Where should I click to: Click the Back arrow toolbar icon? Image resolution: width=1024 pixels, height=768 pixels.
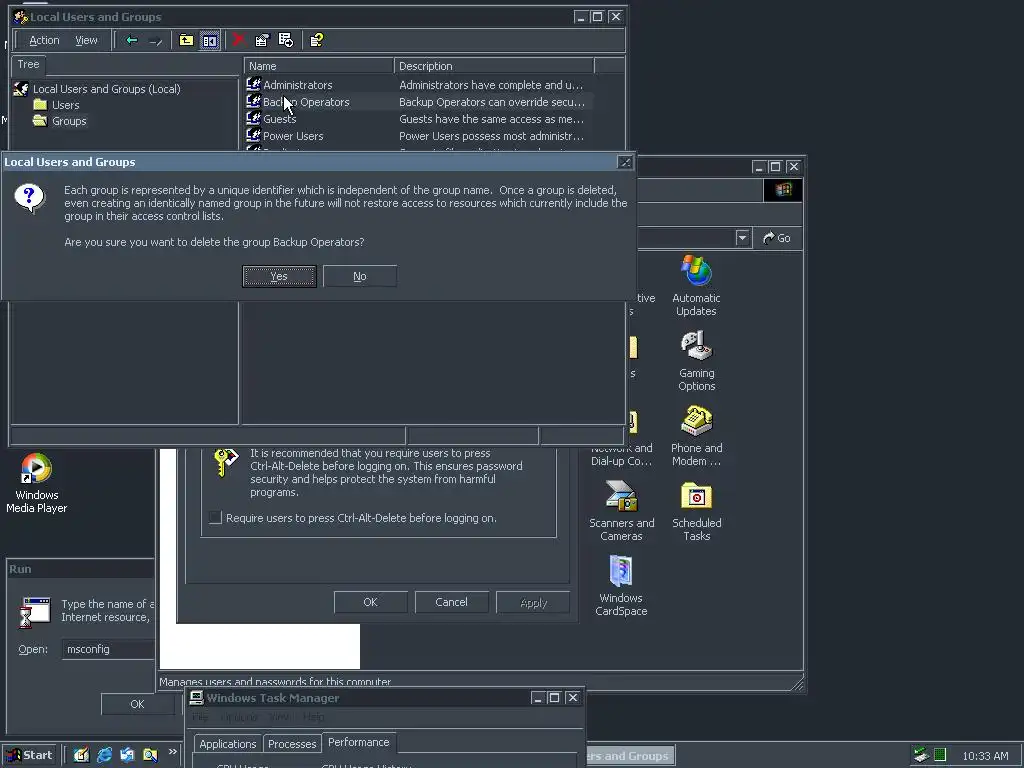pyautogui.click(x=131, y=40)
